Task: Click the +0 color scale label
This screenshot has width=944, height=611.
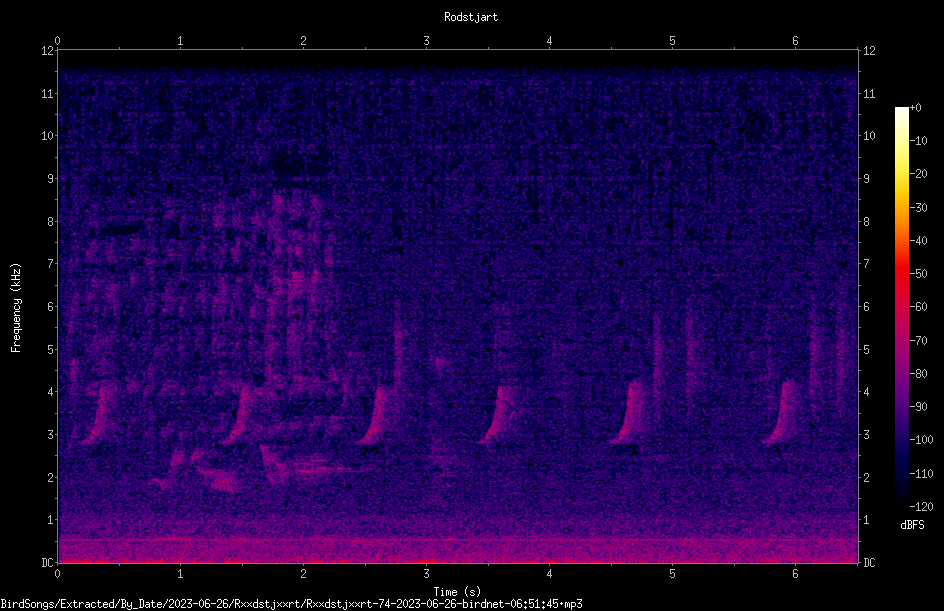Action: [916, 108]
